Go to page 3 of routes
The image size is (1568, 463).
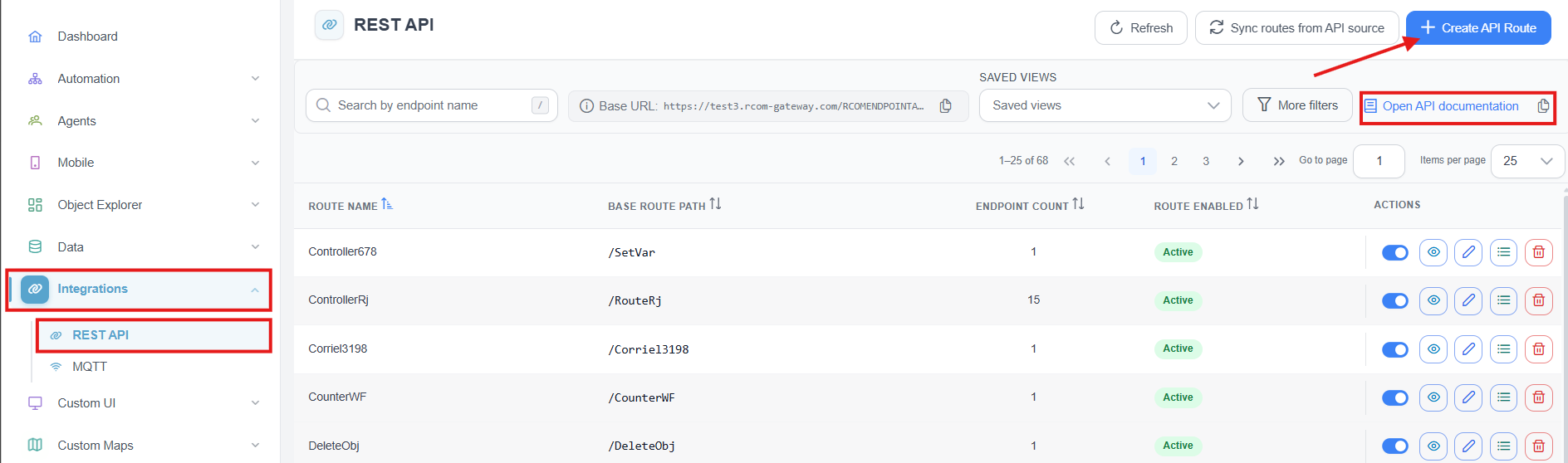pos(1206,161)
